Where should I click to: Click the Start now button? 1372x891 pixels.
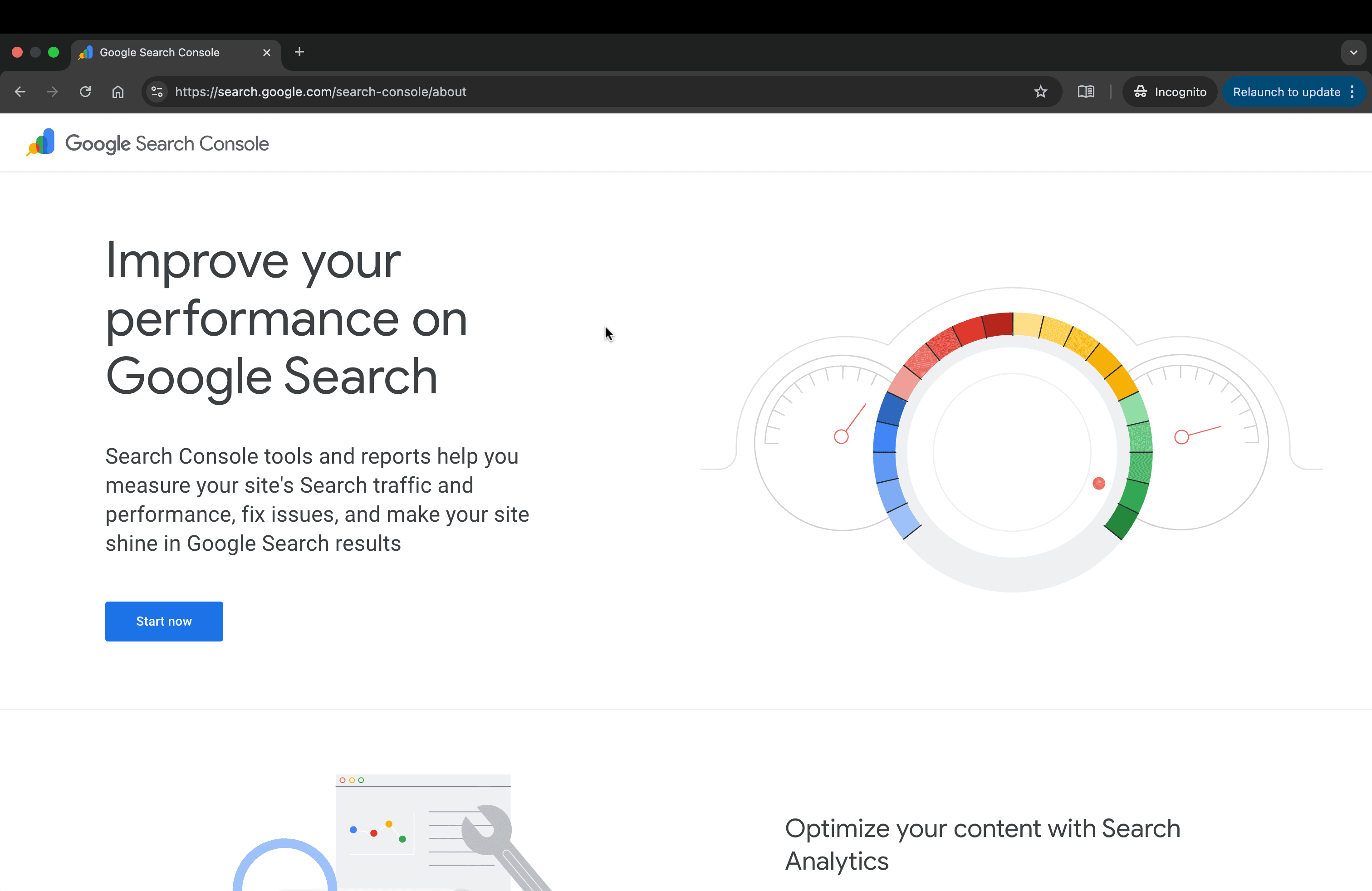tap(164, 621)
